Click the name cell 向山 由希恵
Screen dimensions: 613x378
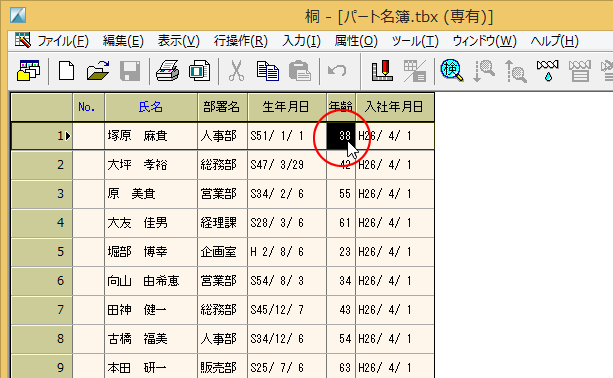(x=151, y=280)
